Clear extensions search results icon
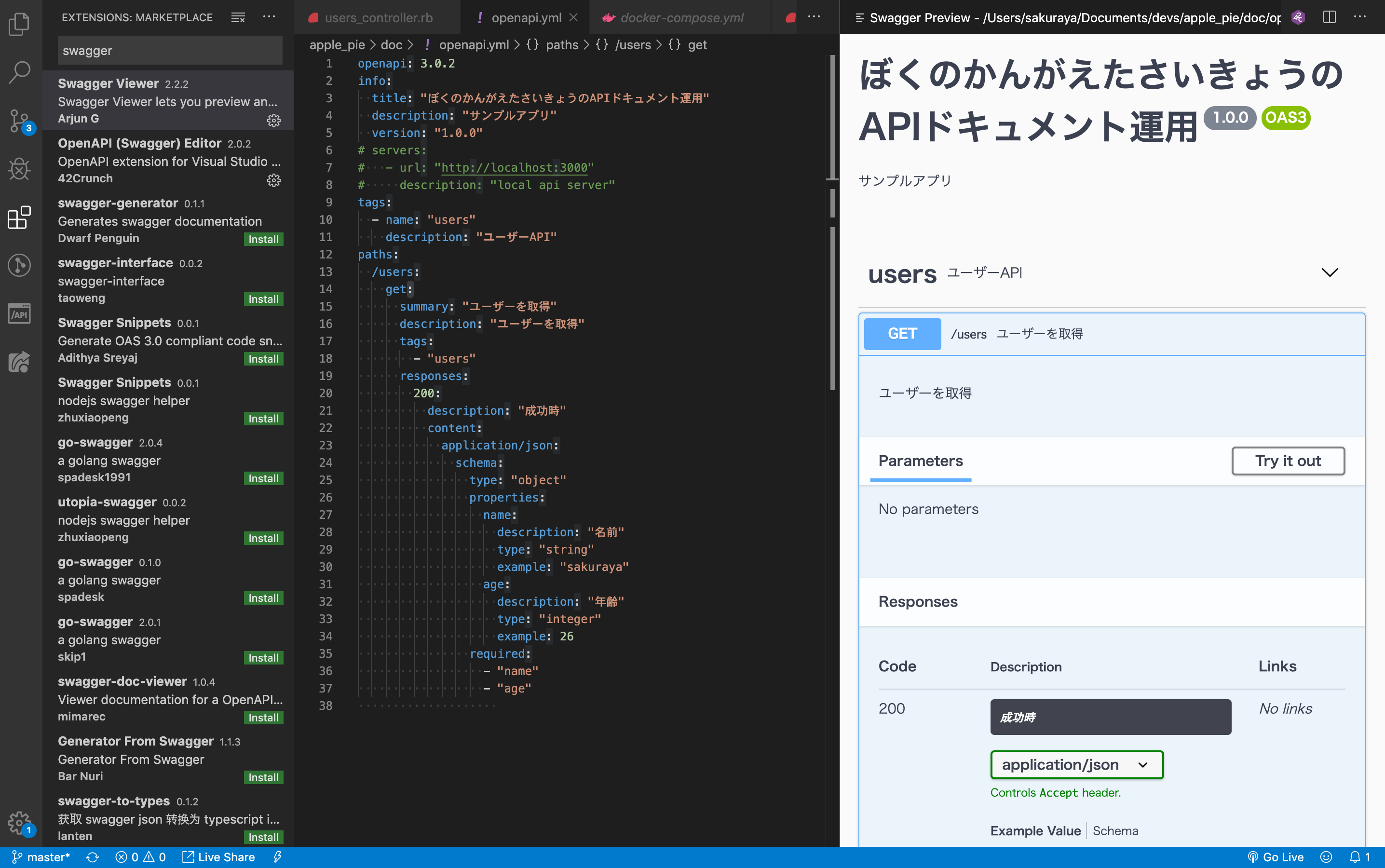 [238, 17]
